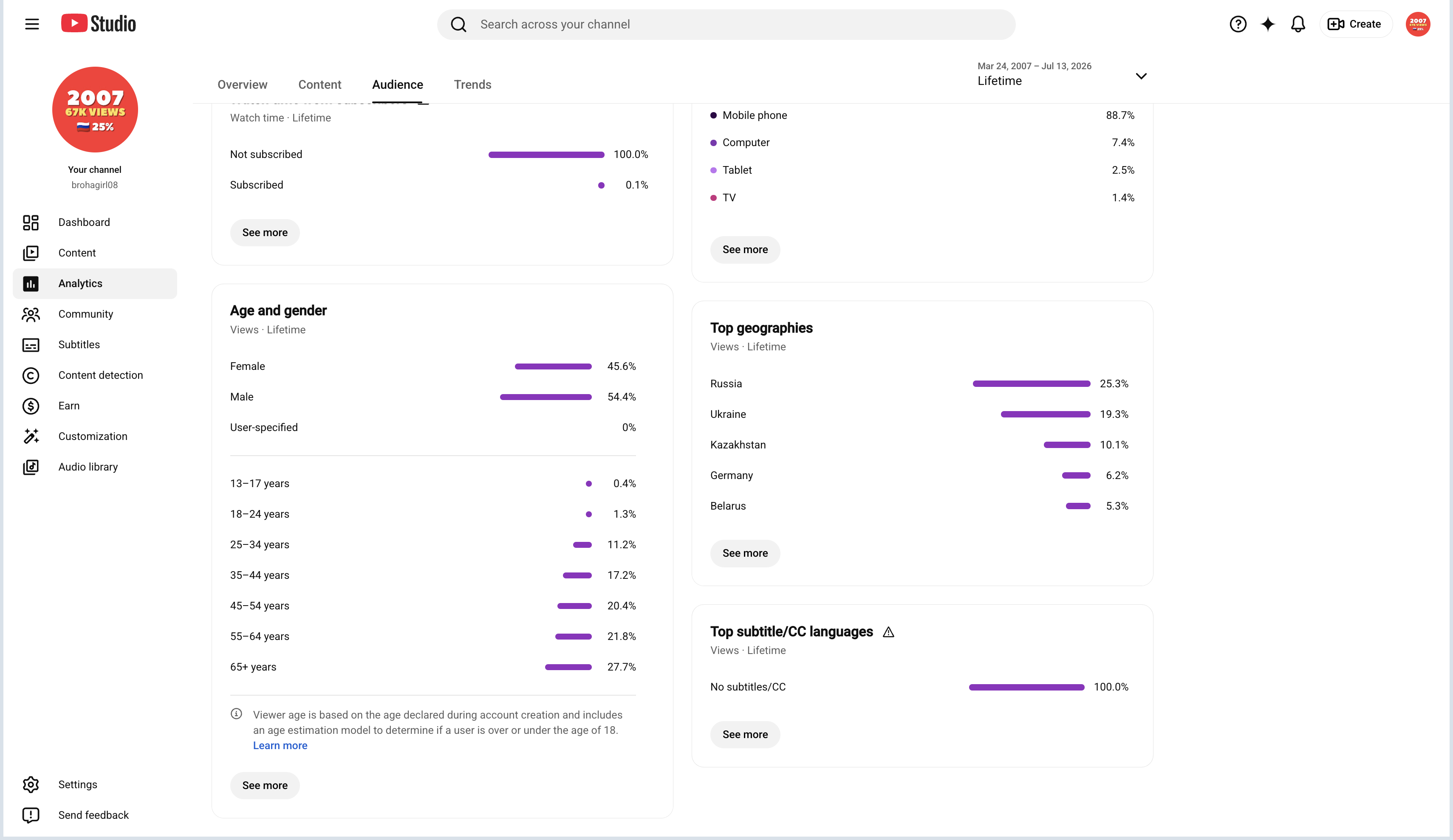Viewport: 1453px width, 840px height.
Task: Click the Create button
Action: (x=1355, y=24)
